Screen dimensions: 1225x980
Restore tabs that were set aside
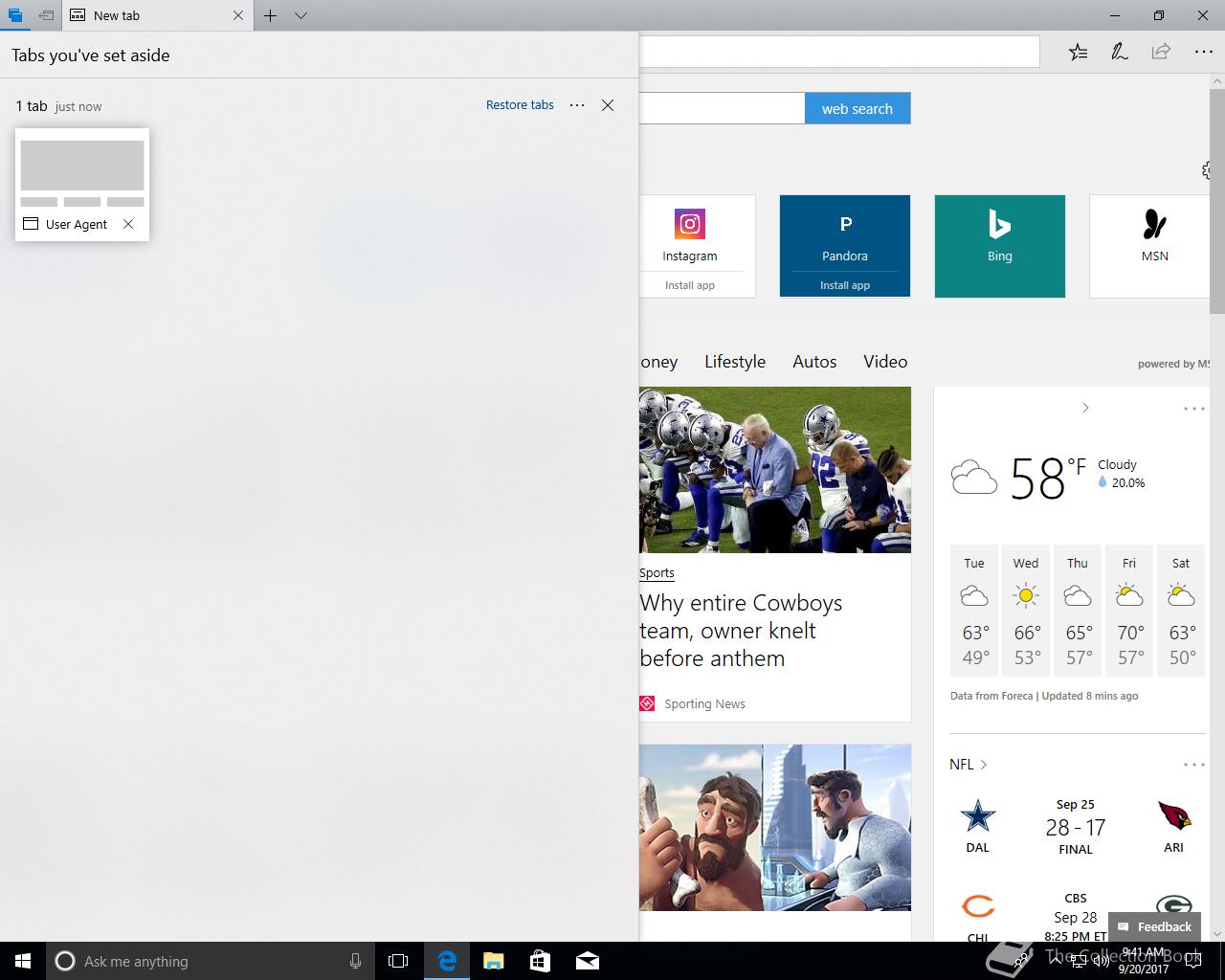[520, 105]
